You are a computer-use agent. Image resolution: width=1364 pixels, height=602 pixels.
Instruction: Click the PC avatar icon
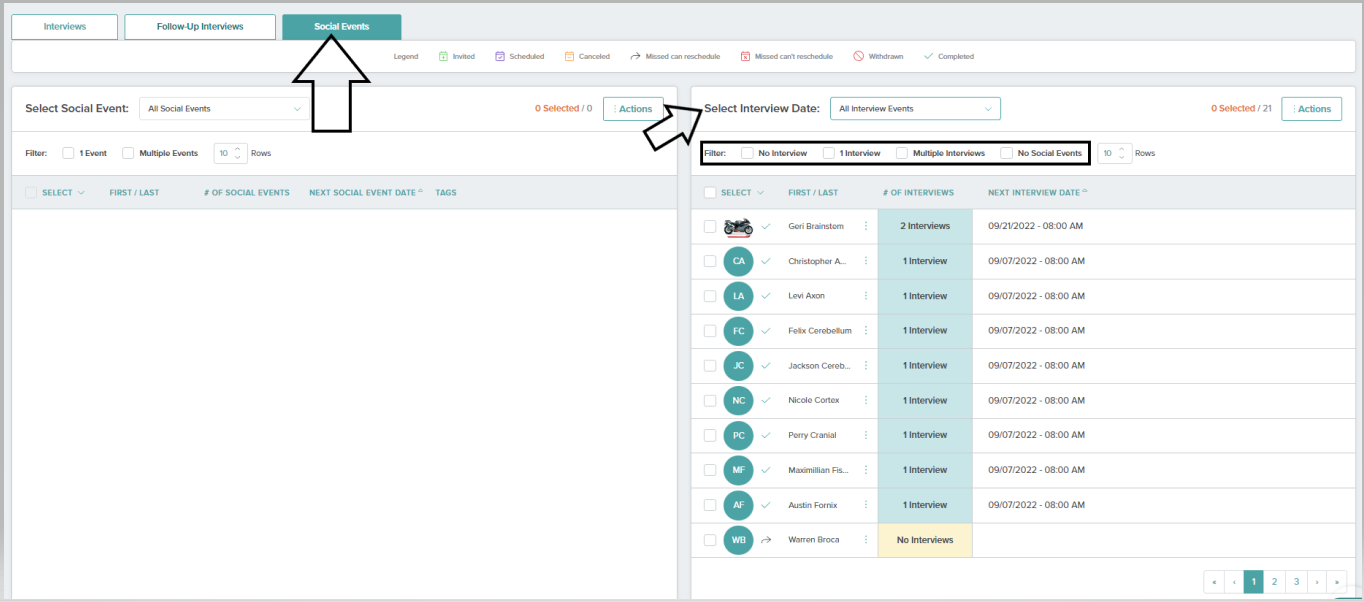pyautogui.click(x=738, y=436)
